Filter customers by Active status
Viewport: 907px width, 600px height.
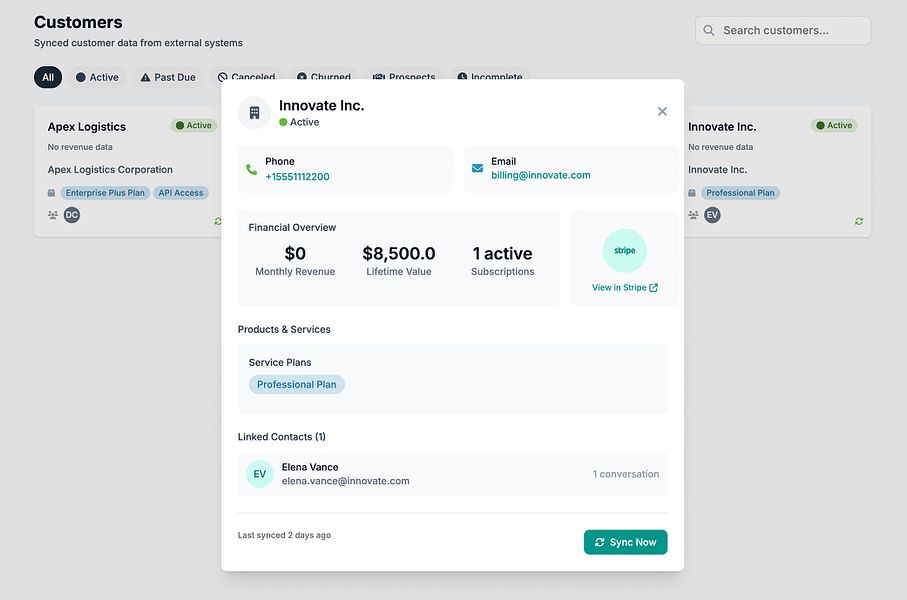[x=97, y=77]
